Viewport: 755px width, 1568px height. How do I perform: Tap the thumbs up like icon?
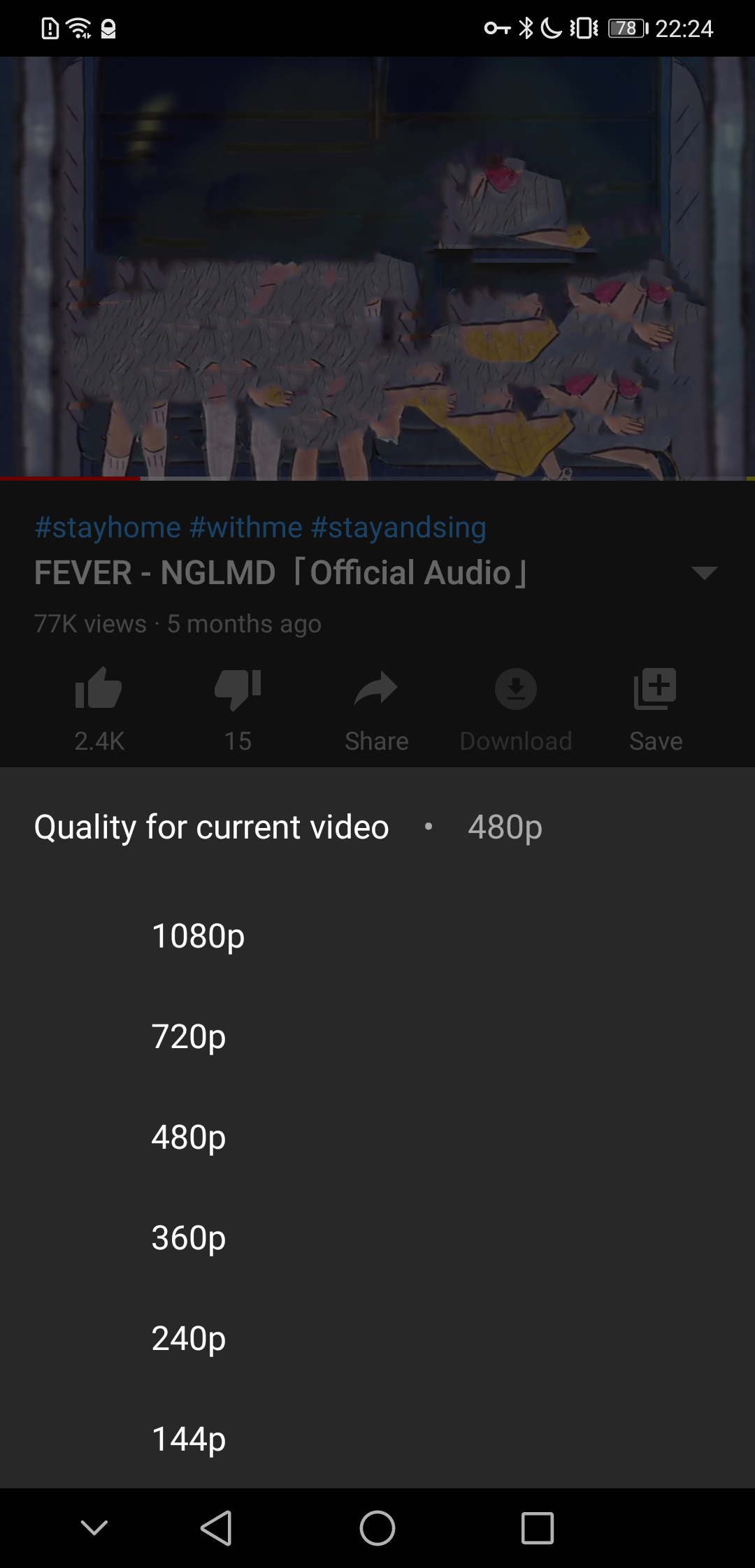coord(99,689)
